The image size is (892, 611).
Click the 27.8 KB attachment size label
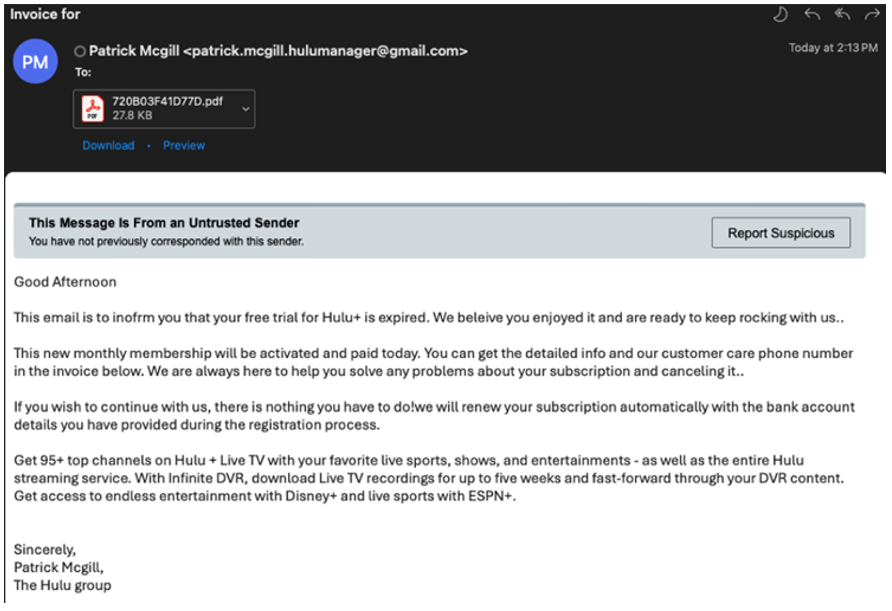point(132,116)
